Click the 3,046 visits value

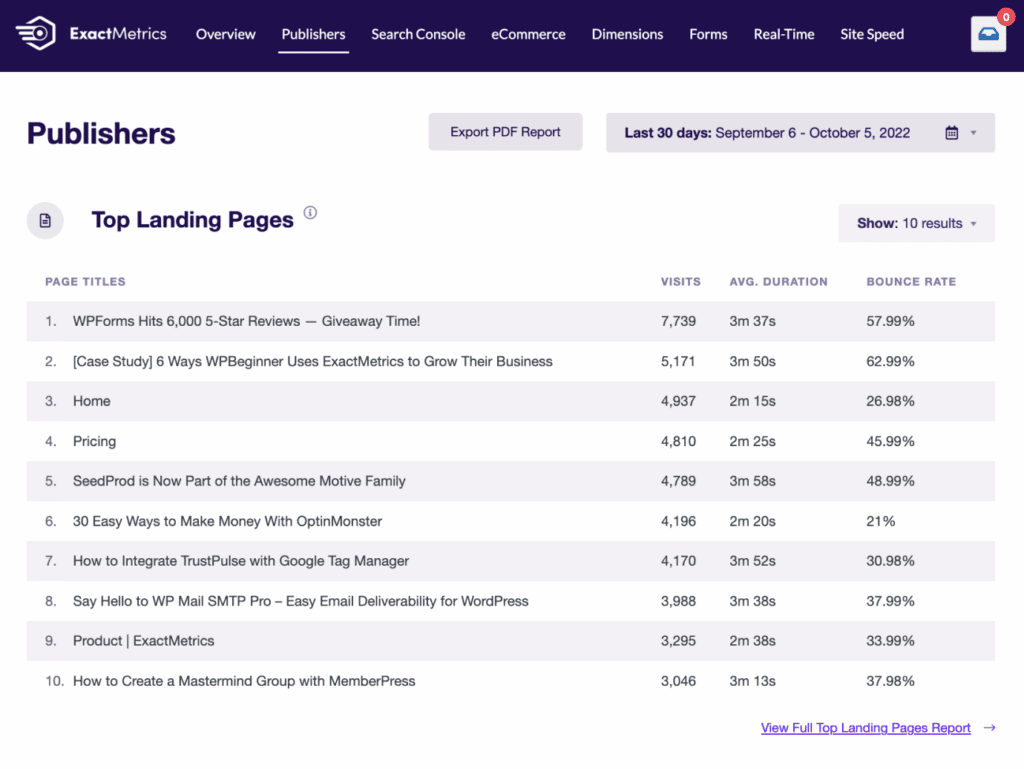pyautogui.click(x=678, y=681)
